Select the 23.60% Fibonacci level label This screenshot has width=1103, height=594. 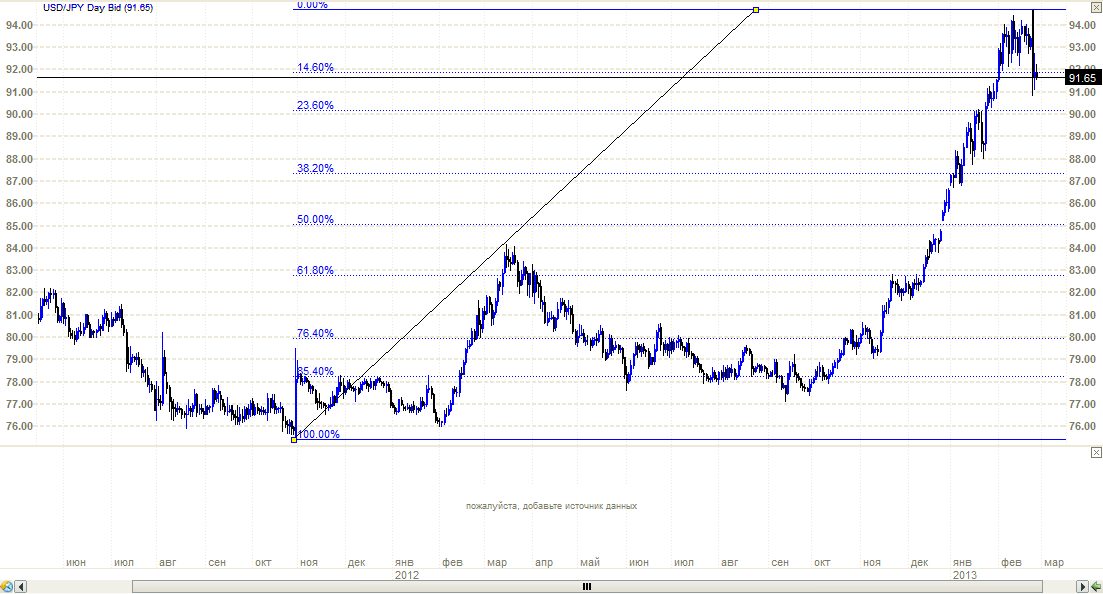pyautogui.click(x=315, y=106)
